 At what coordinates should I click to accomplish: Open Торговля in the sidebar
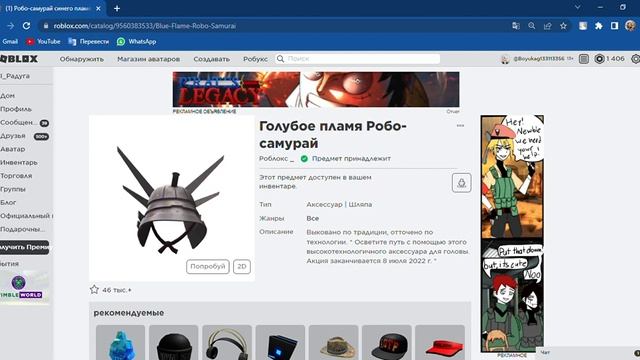pos(16,176)
